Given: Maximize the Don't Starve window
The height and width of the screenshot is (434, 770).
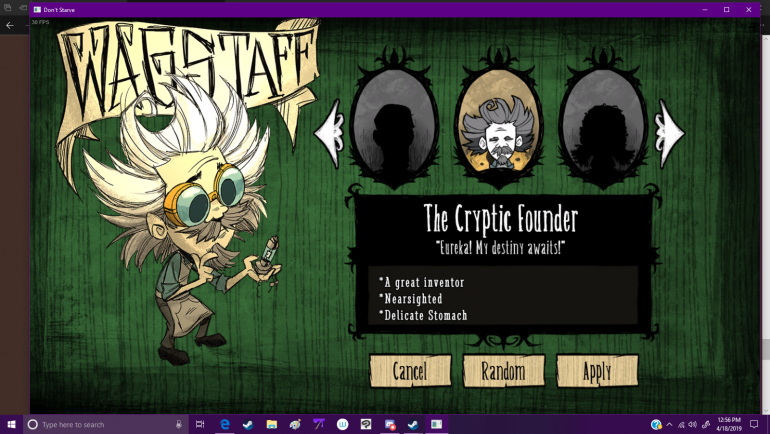Looking at the screenshot, I should (727, 10).
